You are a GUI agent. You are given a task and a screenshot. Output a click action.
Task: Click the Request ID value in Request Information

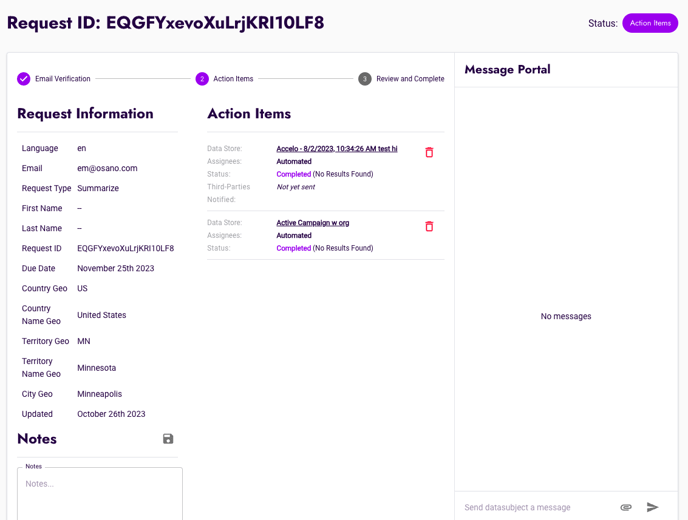(x=125, y=248)
